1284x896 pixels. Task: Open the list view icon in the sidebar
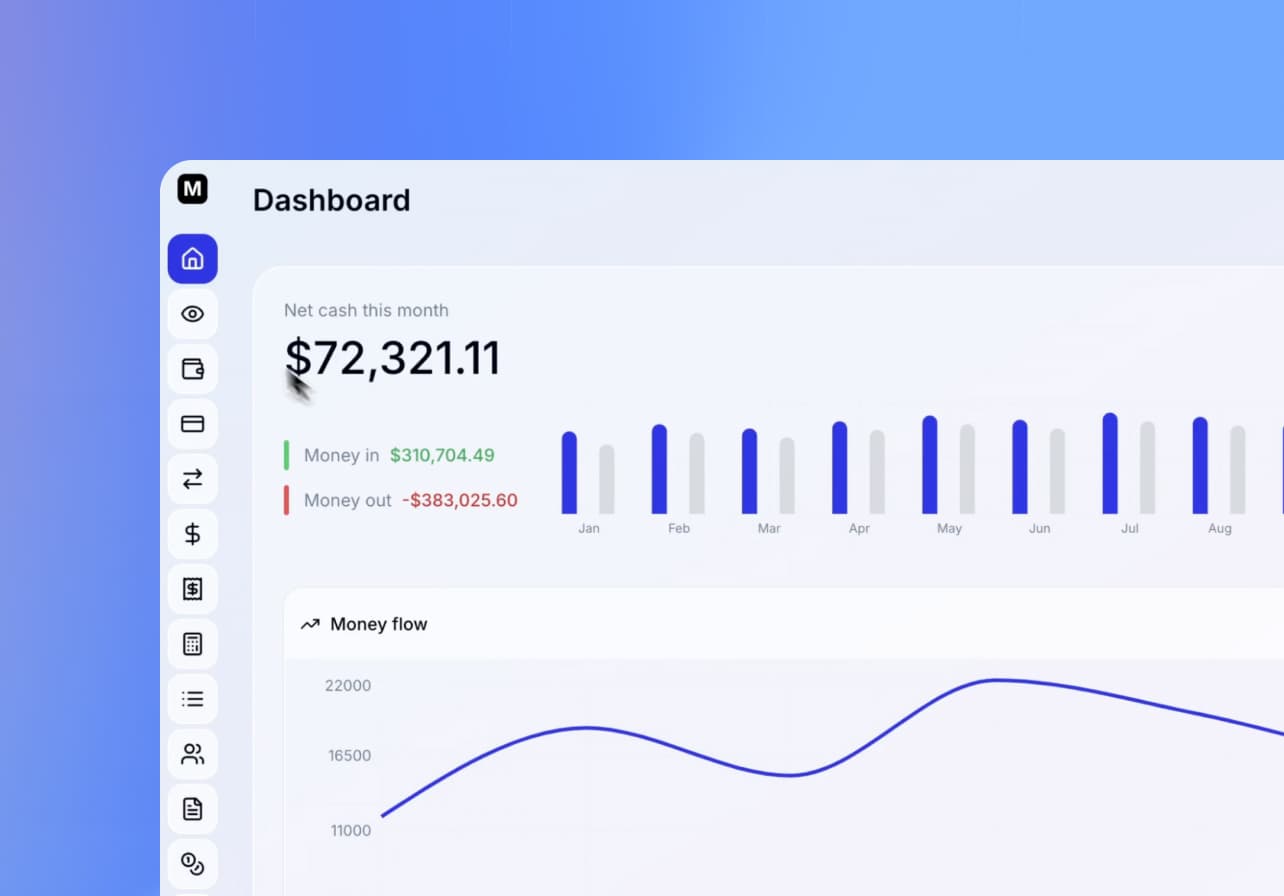tap(192, 698)
